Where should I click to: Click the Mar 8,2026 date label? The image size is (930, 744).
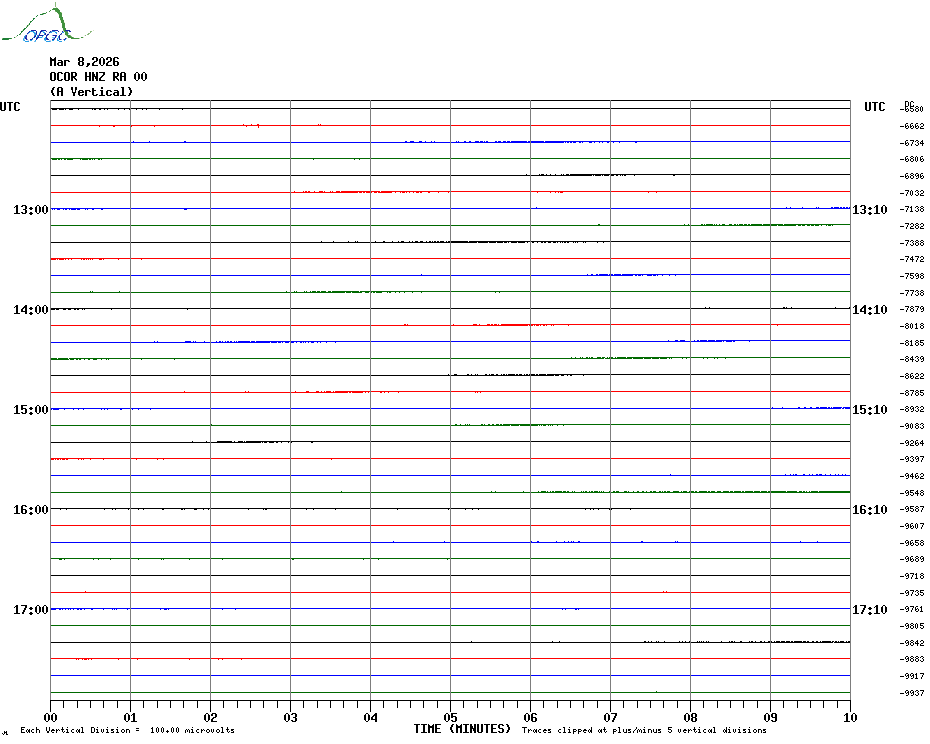(84, 62)
